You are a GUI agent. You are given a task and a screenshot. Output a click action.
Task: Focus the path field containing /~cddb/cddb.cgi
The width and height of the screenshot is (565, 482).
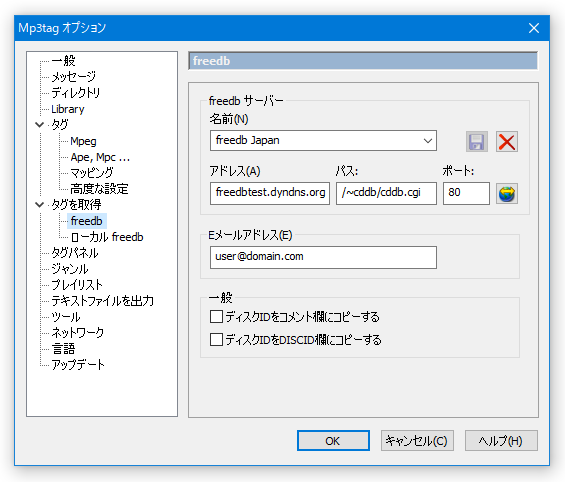point(386,193)
